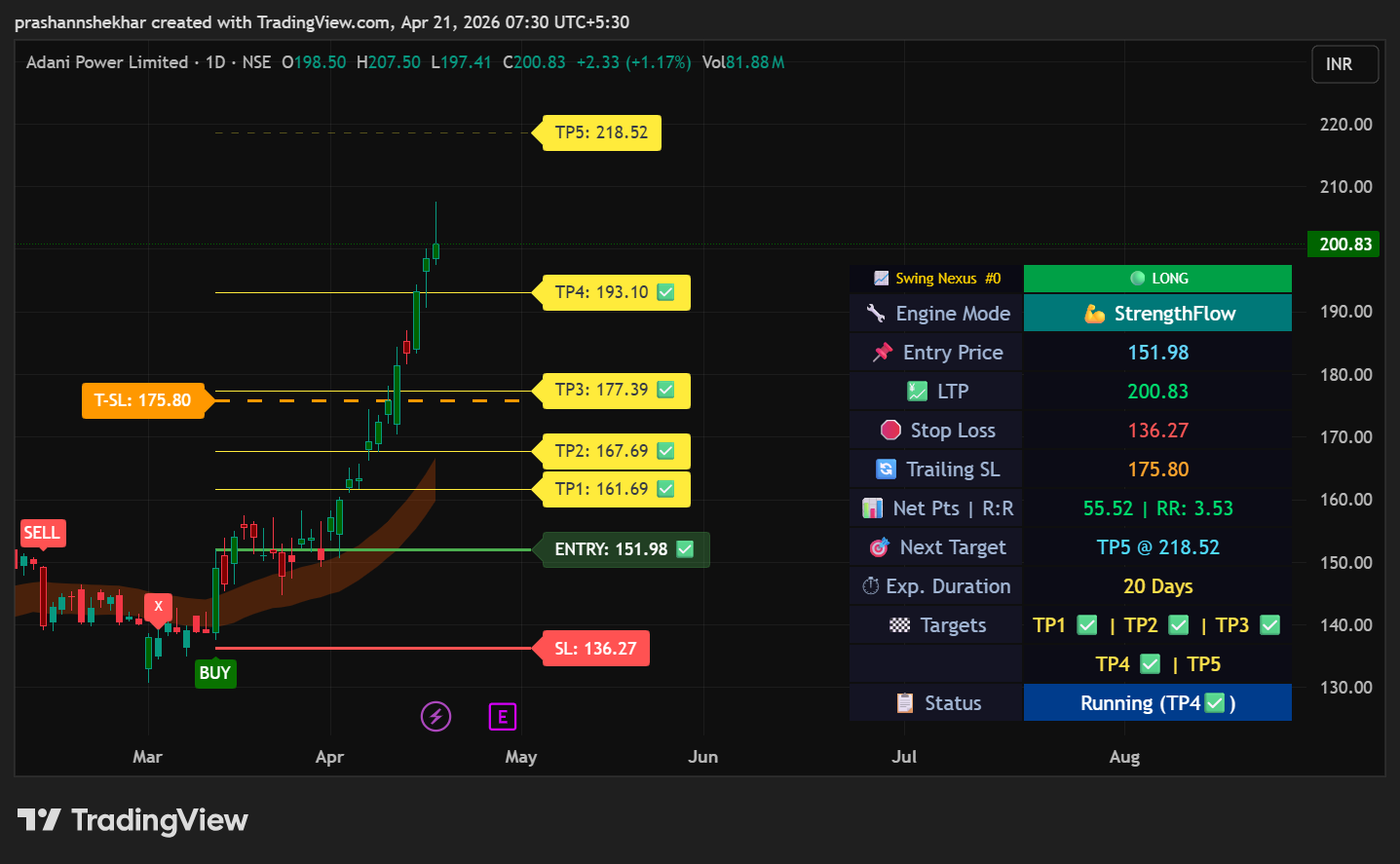Click the chart icon beside LTP
Screen dimensions: 1400x864
tap(917, 391)
